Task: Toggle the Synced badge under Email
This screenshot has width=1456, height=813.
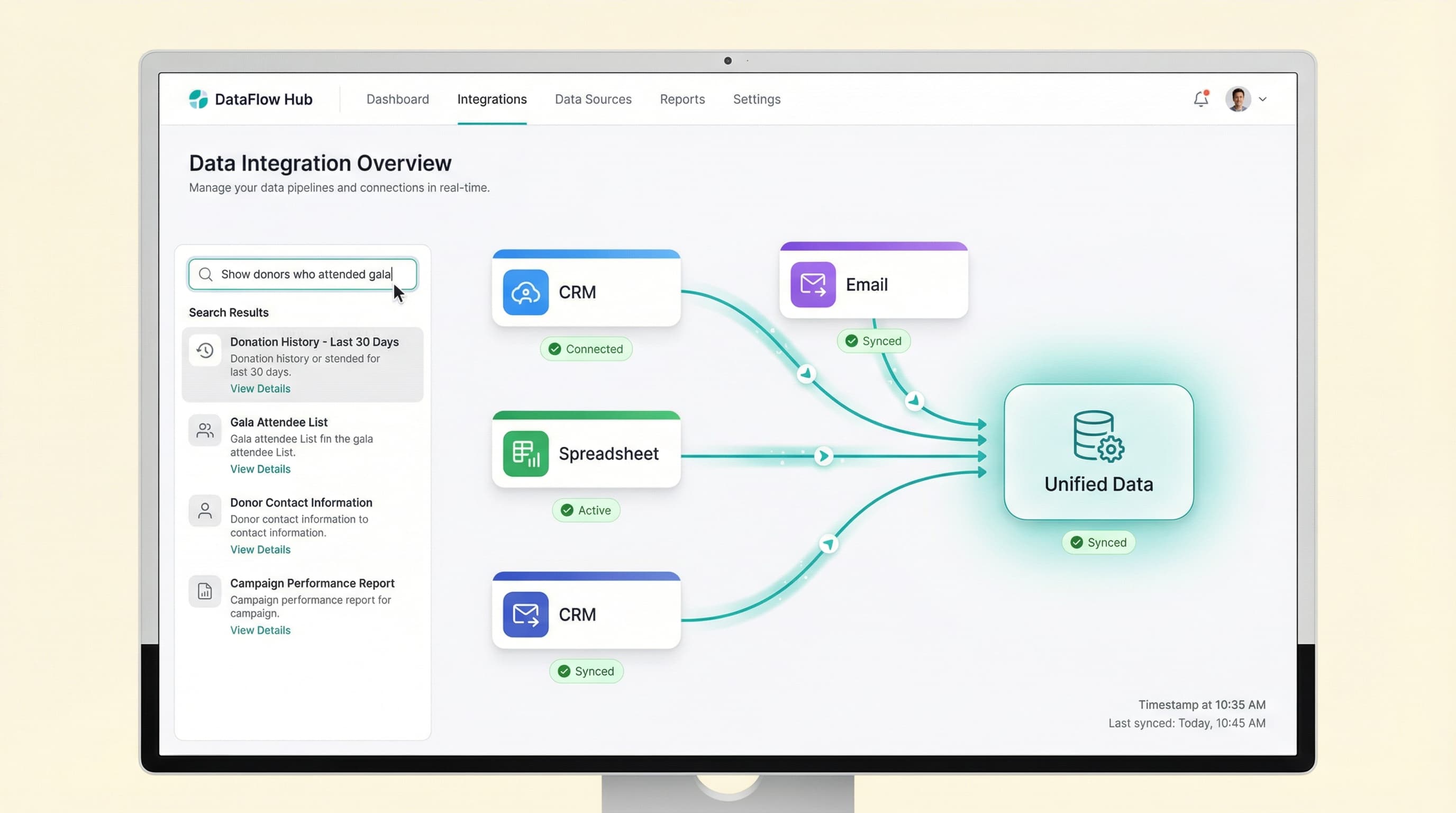Action: point(873,340)
